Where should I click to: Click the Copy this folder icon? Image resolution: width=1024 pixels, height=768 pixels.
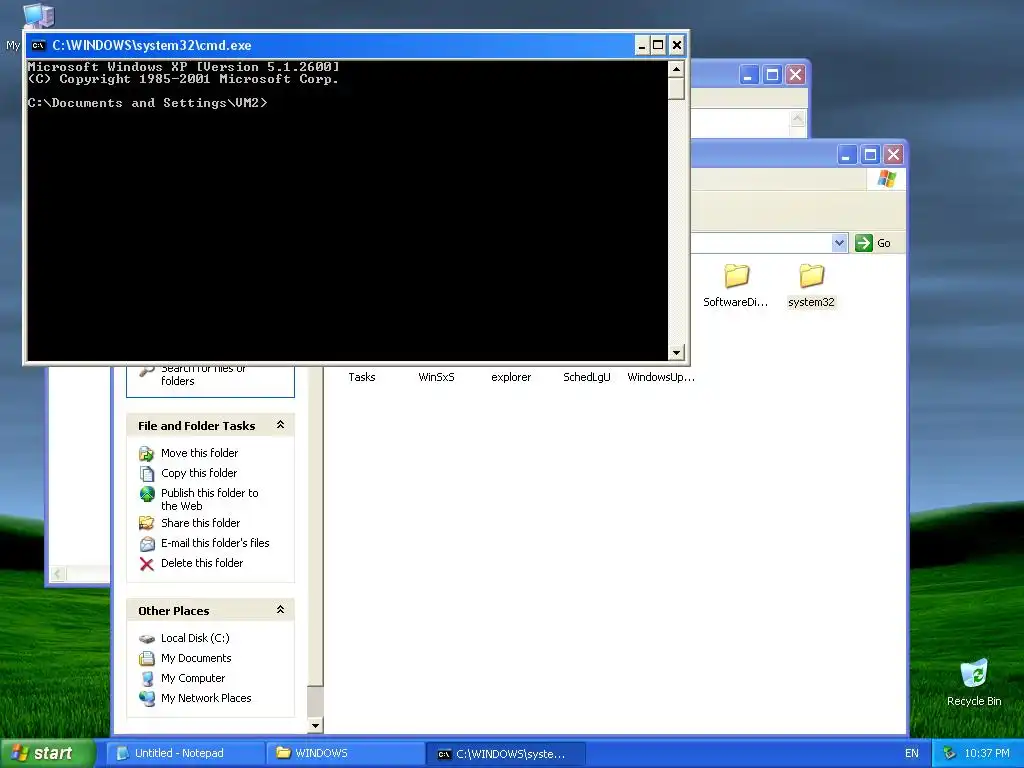tap(147, 473)
